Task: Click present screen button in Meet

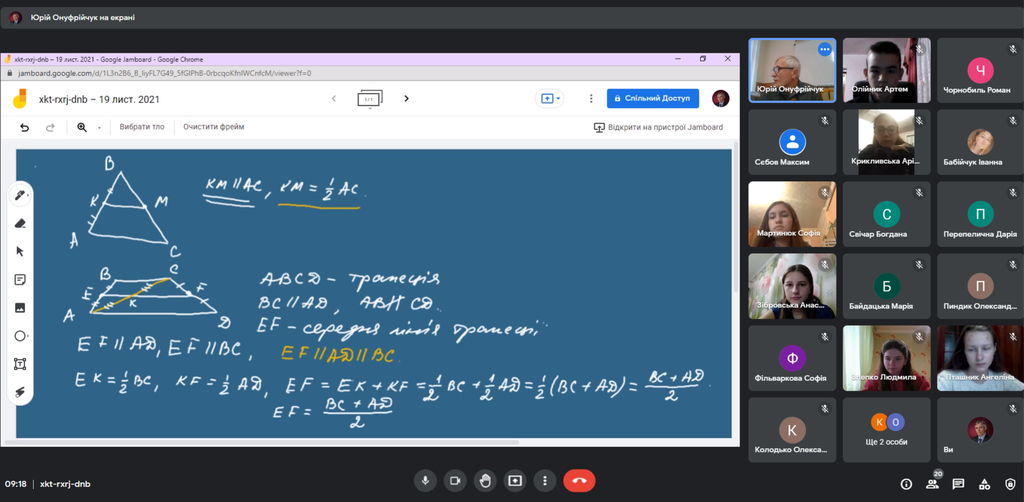Action: (515, 481)
